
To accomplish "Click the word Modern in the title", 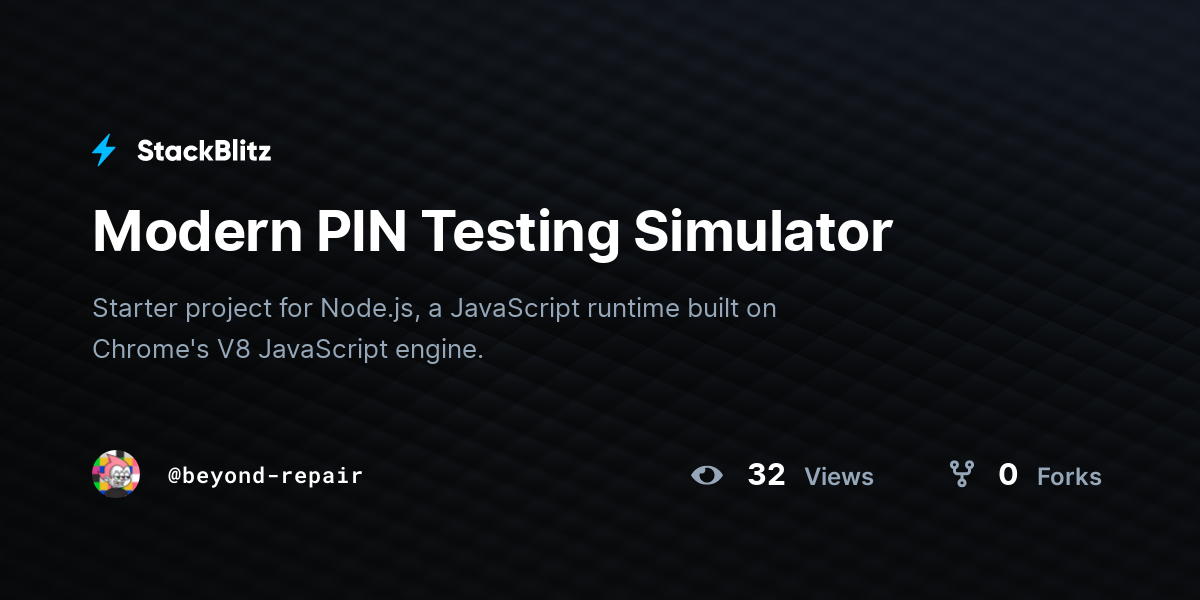I will pyautogui.click(x=198, y=232).
